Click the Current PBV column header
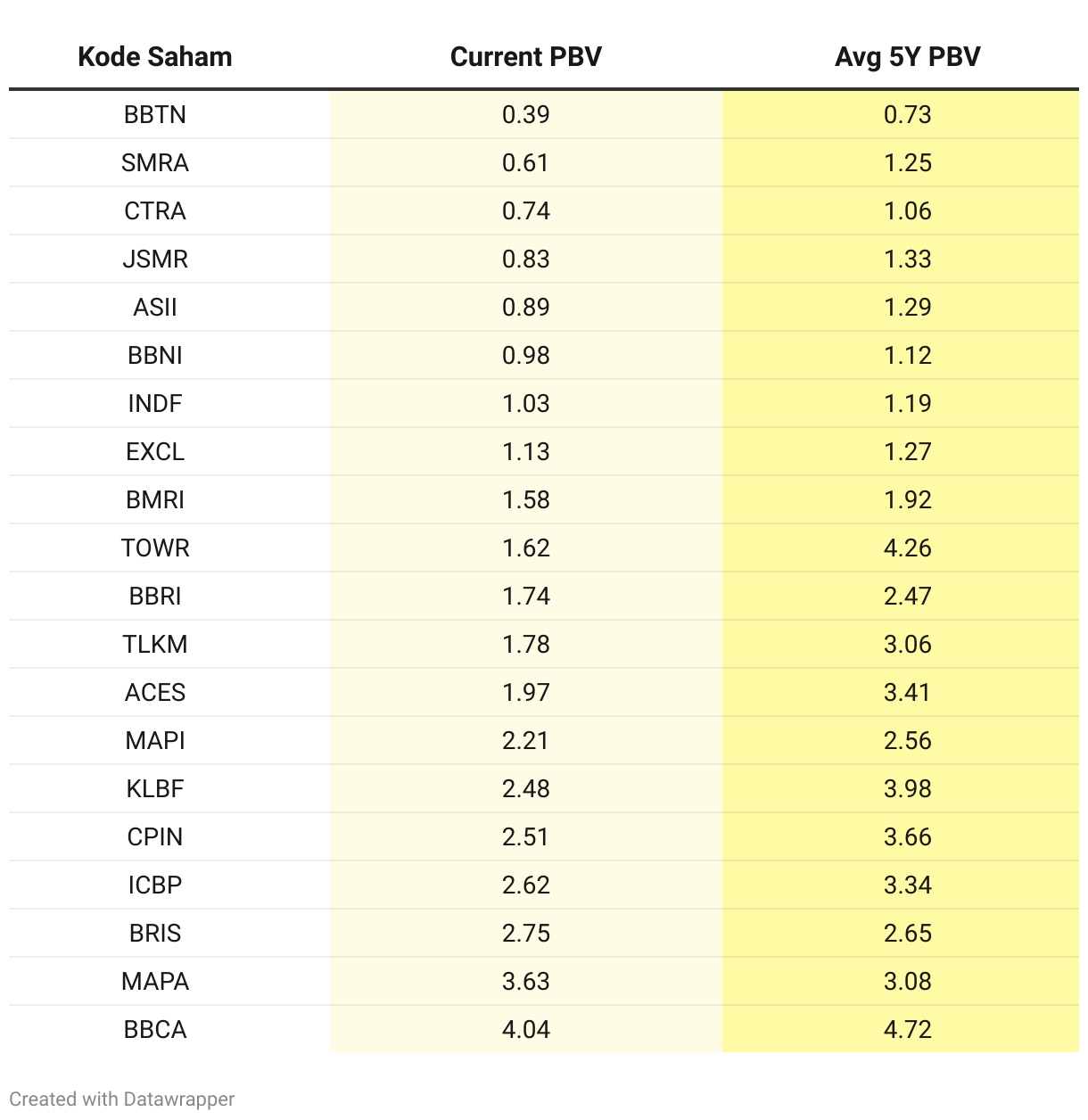Viewport: 1088px width, 1120px height. point(525,57)
